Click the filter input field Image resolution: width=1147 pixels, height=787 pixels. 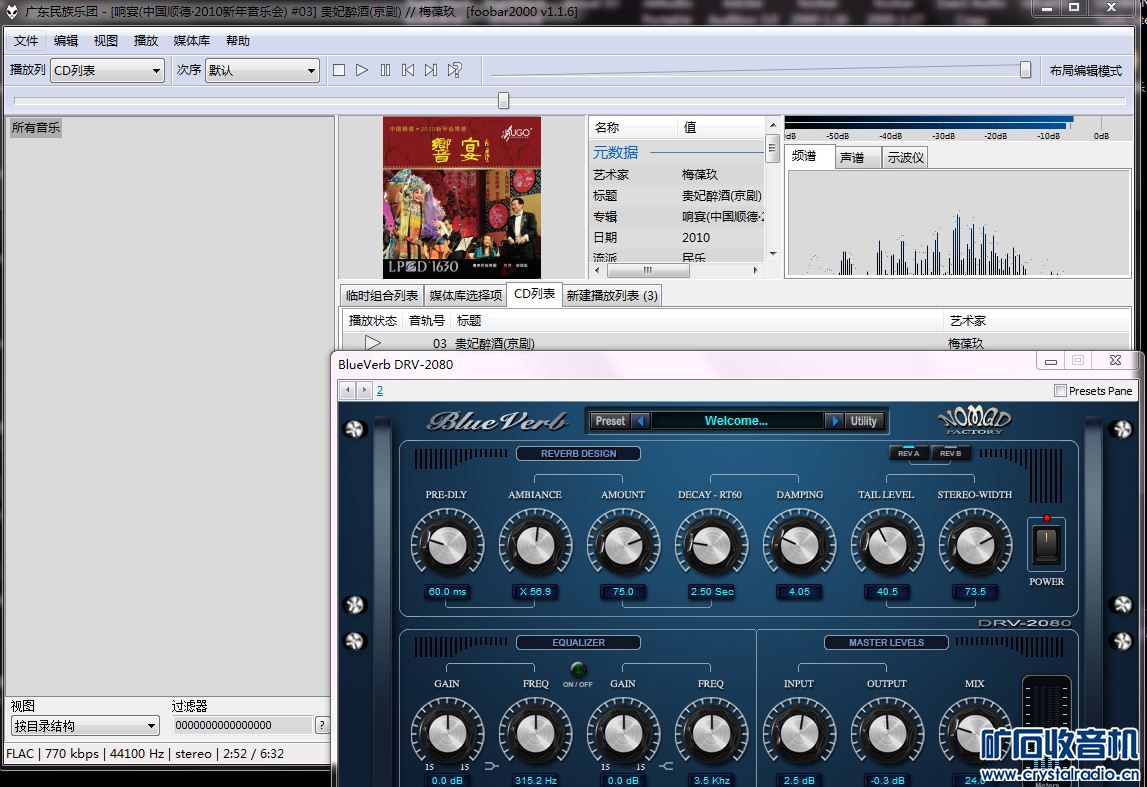click(242, 725)
